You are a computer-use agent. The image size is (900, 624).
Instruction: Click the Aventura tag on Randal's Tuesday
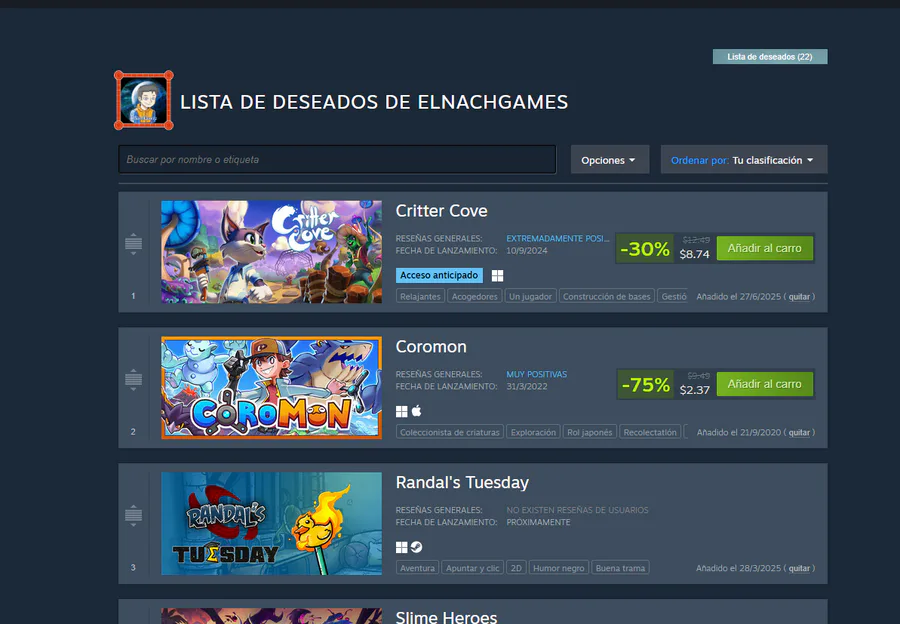coord(417,568)
